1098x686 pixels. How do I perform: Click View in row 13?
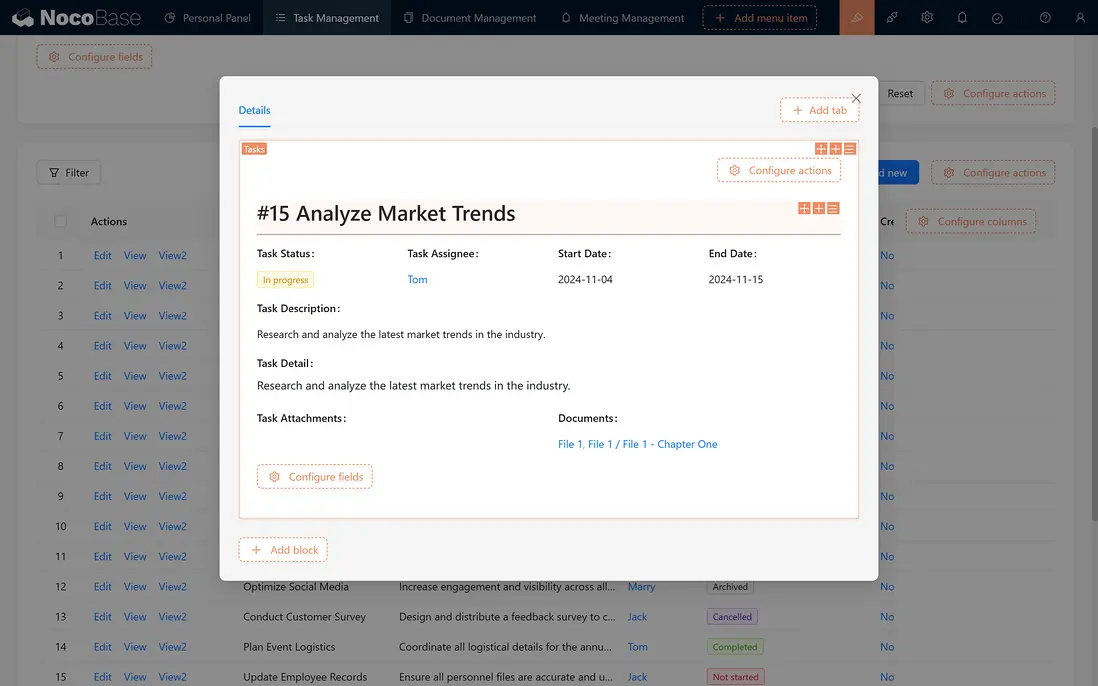coord(135,617)
